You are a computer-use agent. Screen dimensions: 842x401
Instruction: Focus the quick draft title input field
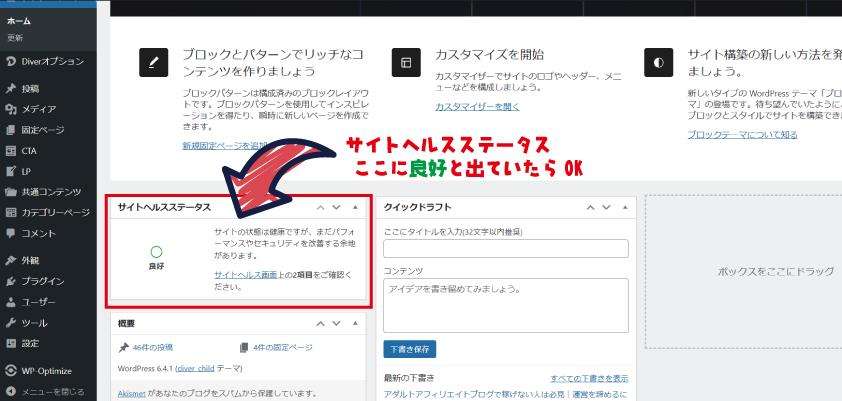click(x=505, y=249)
